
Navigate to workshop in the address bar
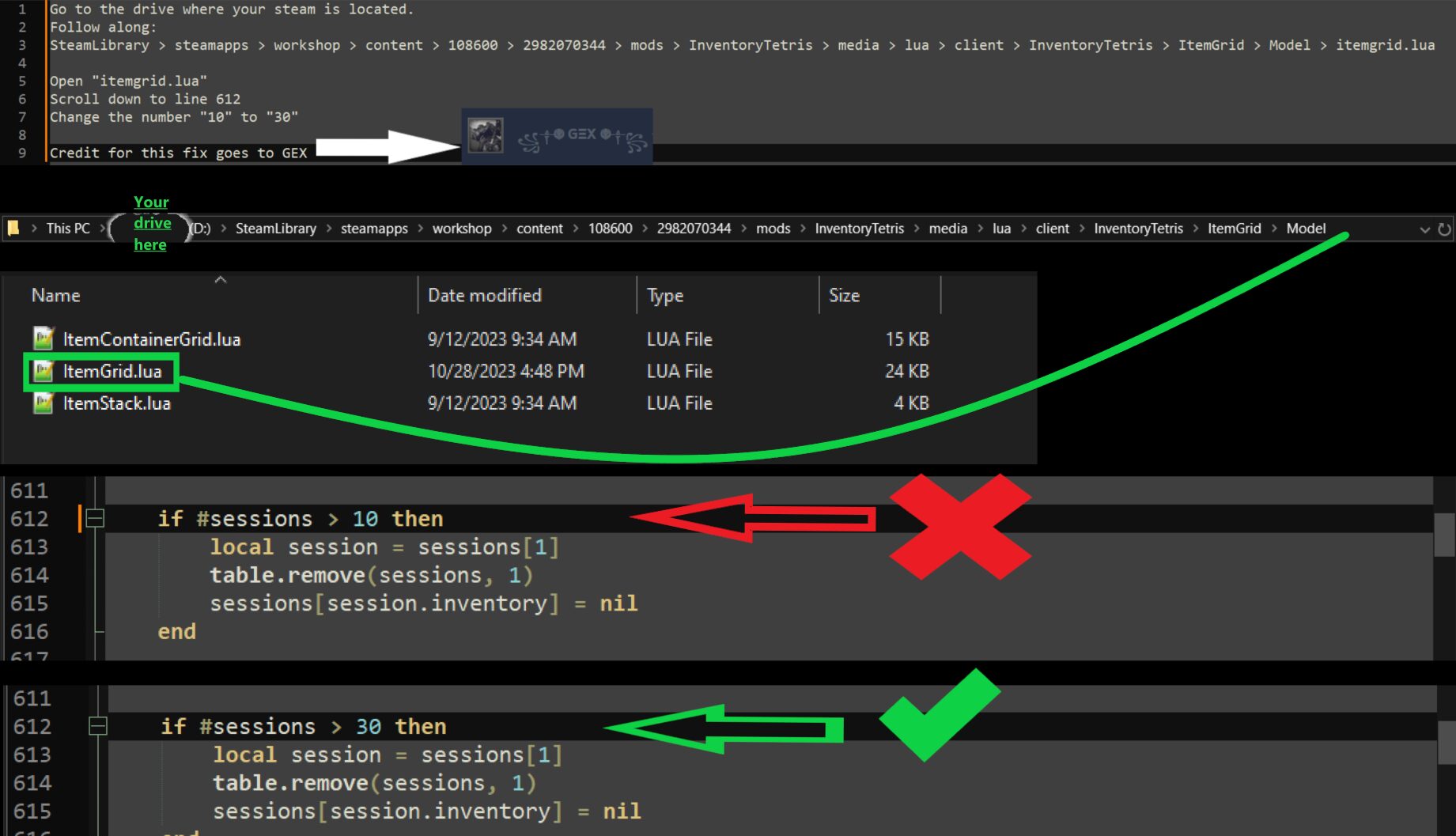[x=462, y=229]
